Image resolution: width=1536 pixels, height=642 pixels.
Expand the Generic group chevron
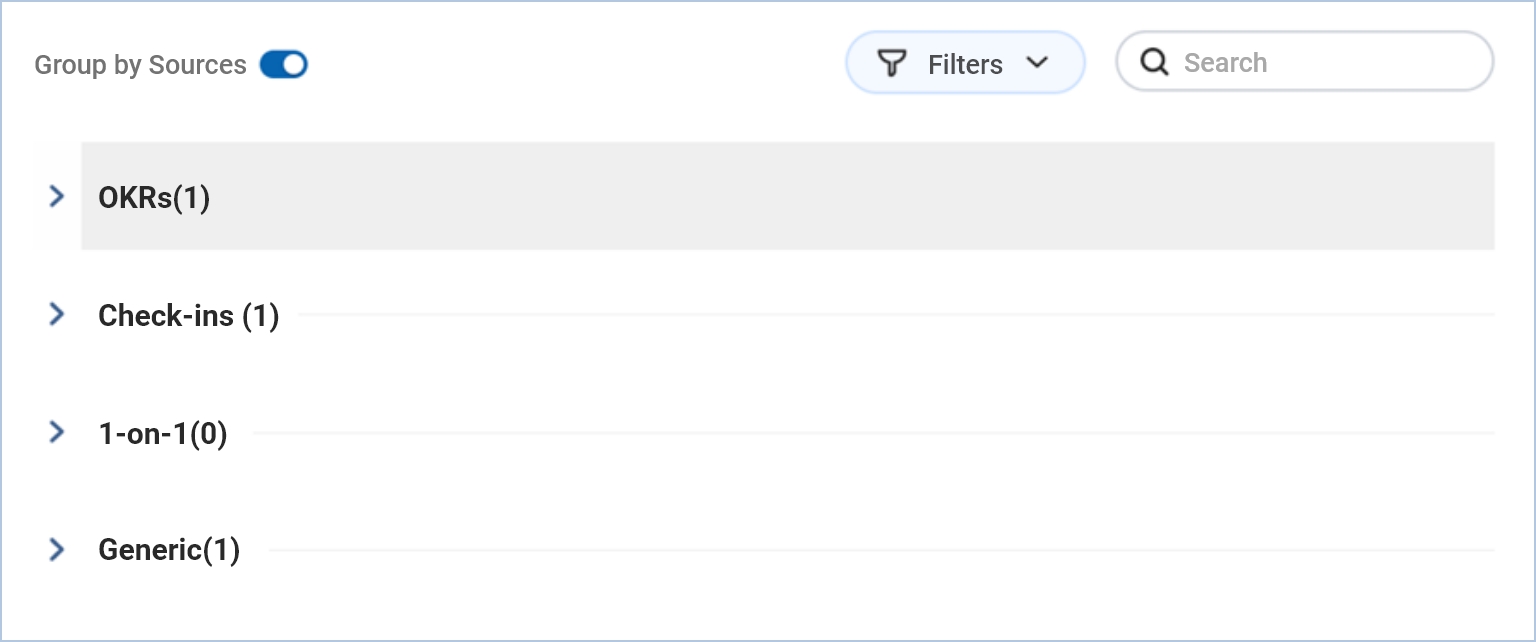point(57,549)
